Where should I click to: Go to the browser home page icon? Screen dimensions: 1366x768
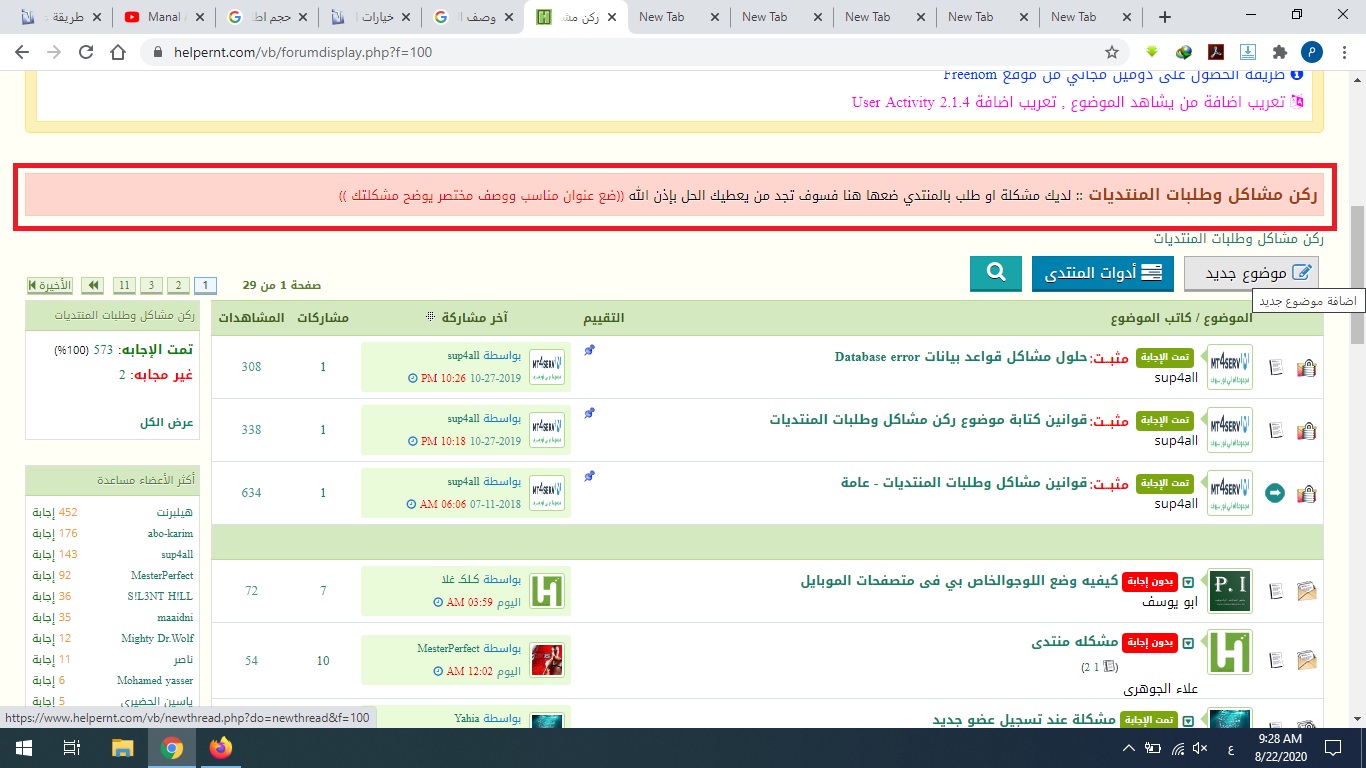[x=118, y=52]
